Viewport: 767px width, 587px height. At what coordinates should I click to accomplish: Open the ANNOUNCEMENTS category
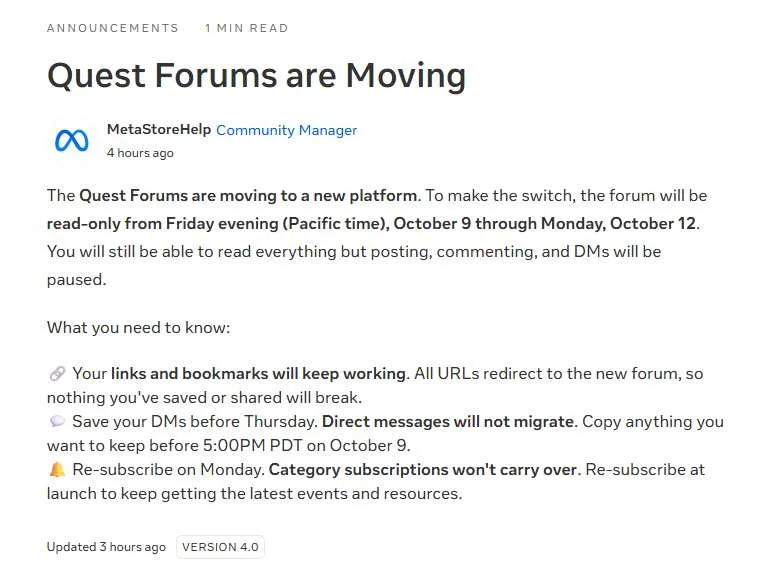(113, 28)
